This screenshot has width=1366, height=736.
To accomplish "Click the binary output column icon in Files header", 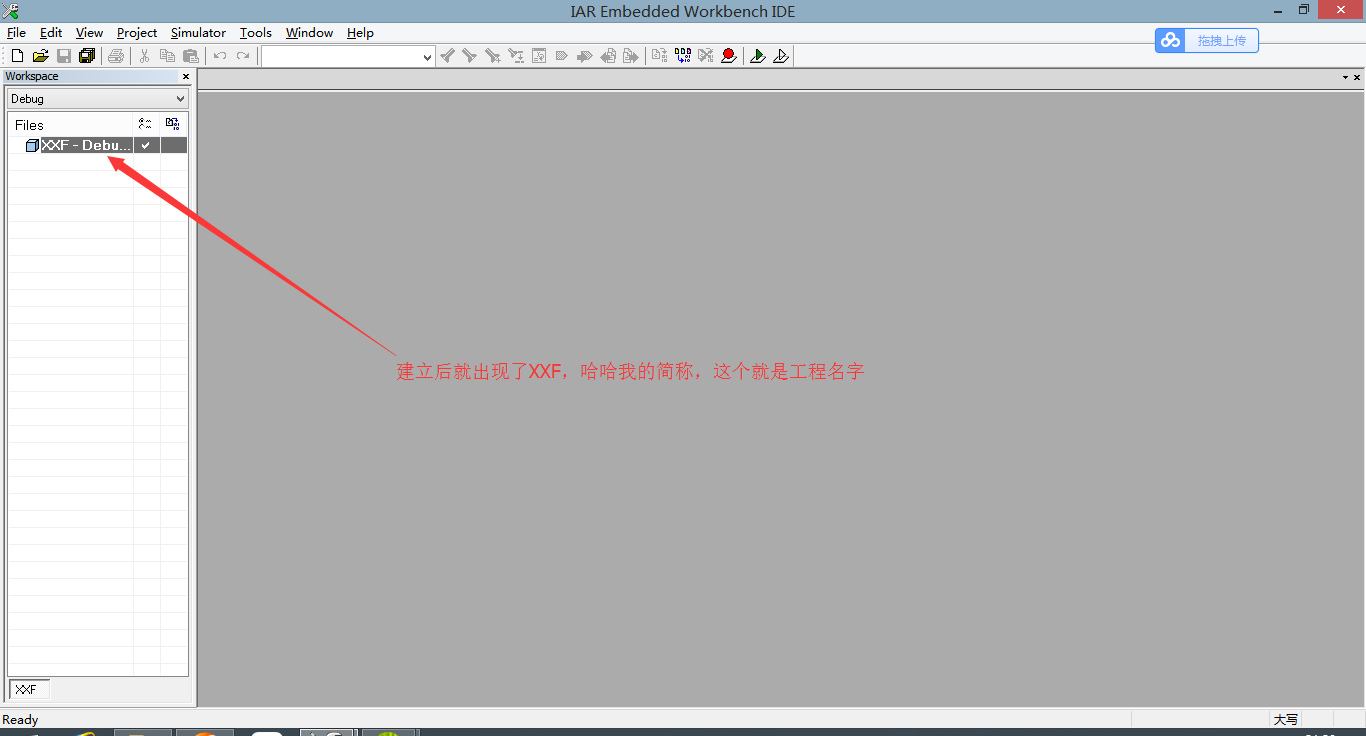I will click(x=173, y=124).
